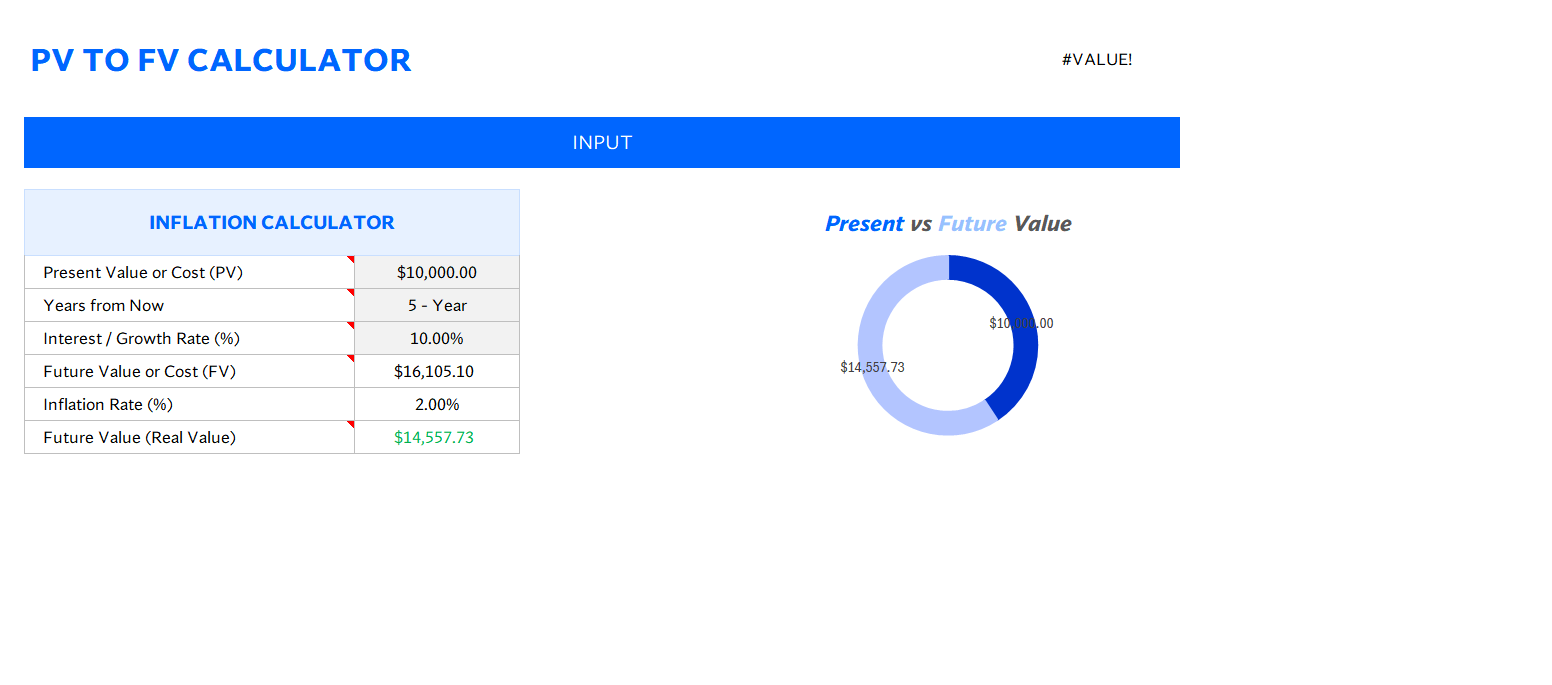Edit the $10,000.00 present value input
This screenshot has width=1552, height=685.
tap(437, 272)
